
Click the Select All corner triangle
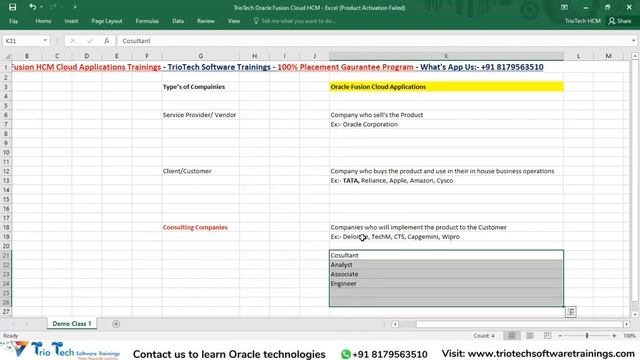pyautogui.click(x=6, y=56)
